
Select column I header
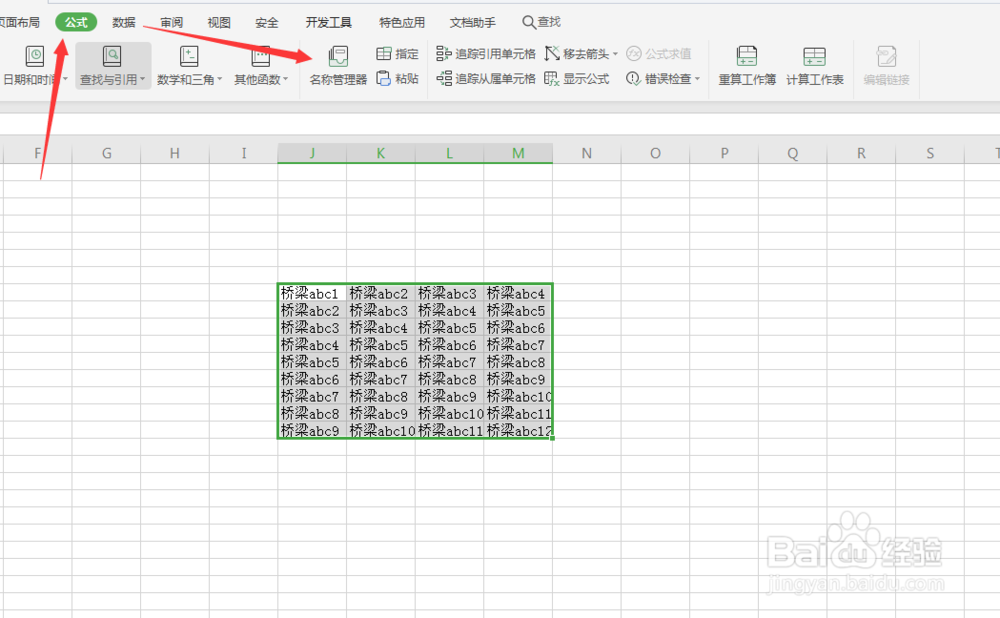point(244,153)
